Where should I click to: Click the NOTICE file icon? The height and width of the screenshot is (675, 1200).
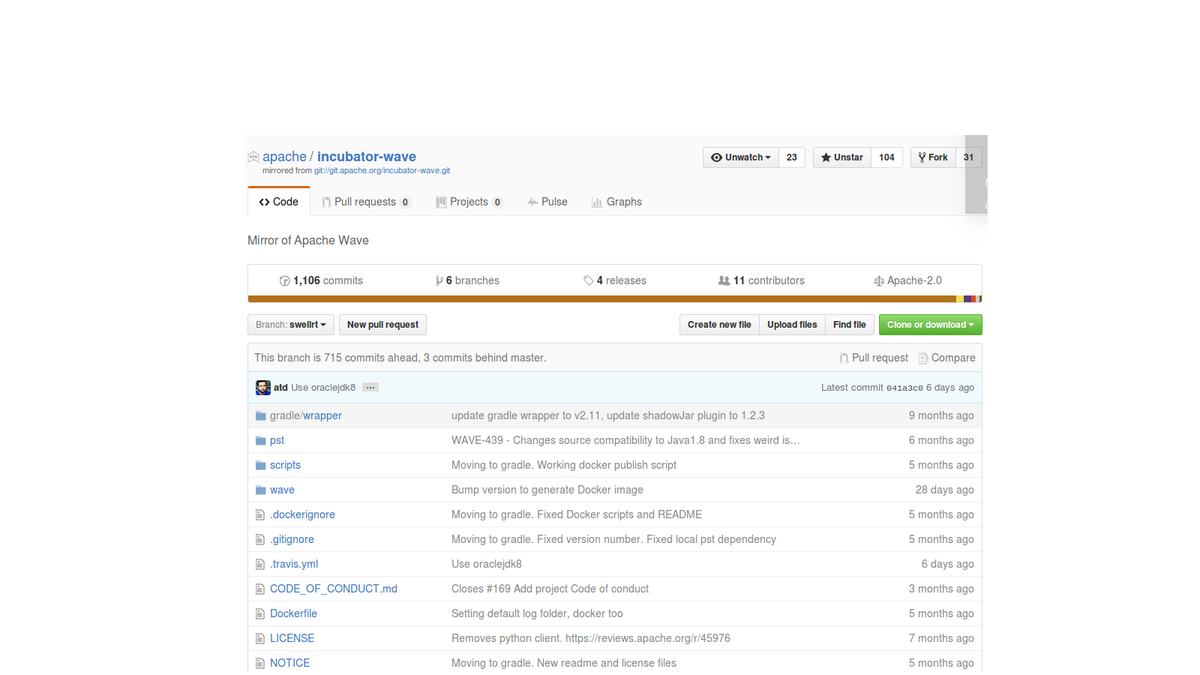coord(260,663)
